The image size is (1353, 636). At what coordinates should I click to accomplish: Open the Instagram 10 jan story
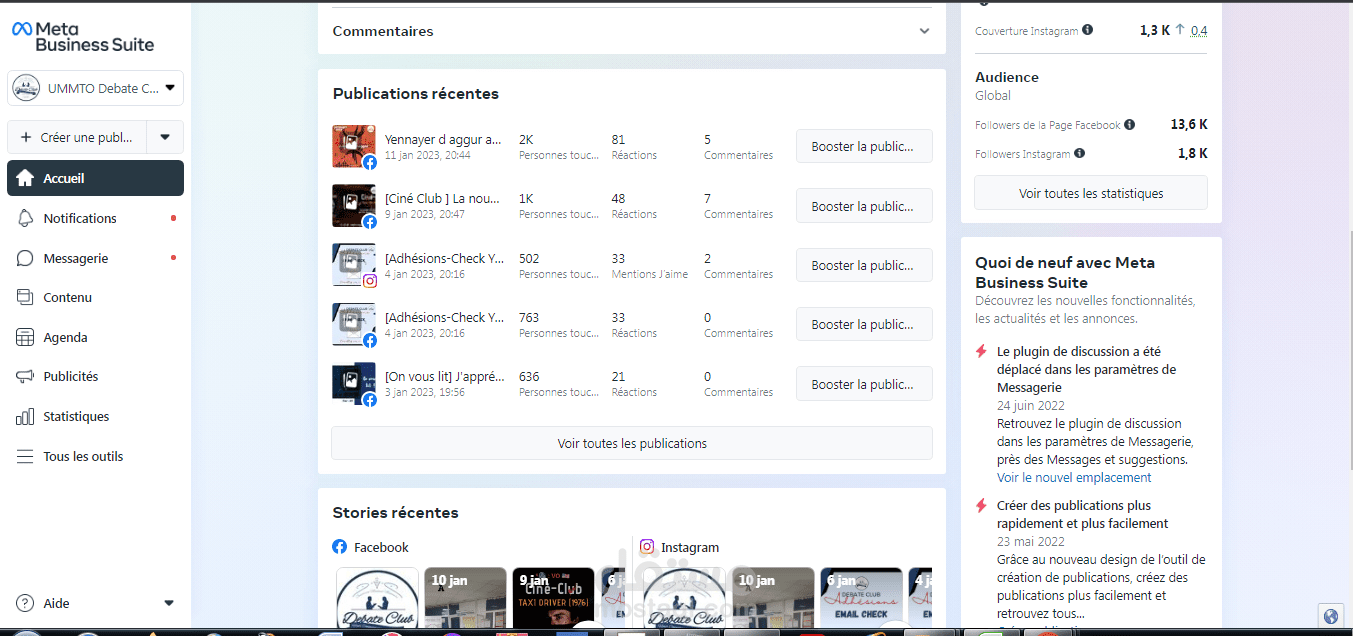coord(773,597)
